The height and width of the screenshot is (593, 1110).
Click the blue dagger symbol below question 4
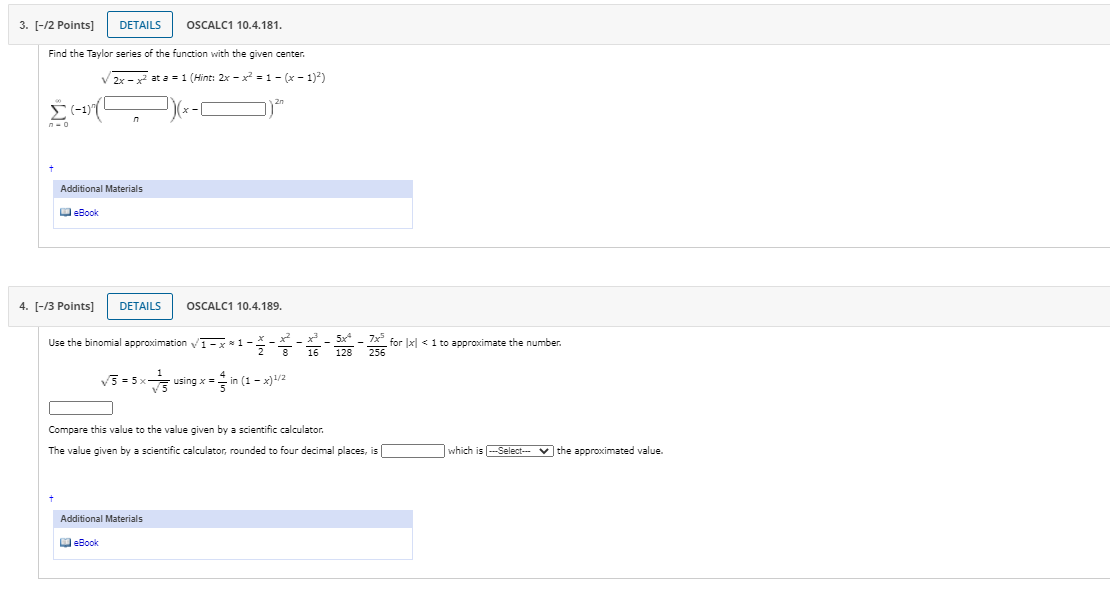coord(51,499)
